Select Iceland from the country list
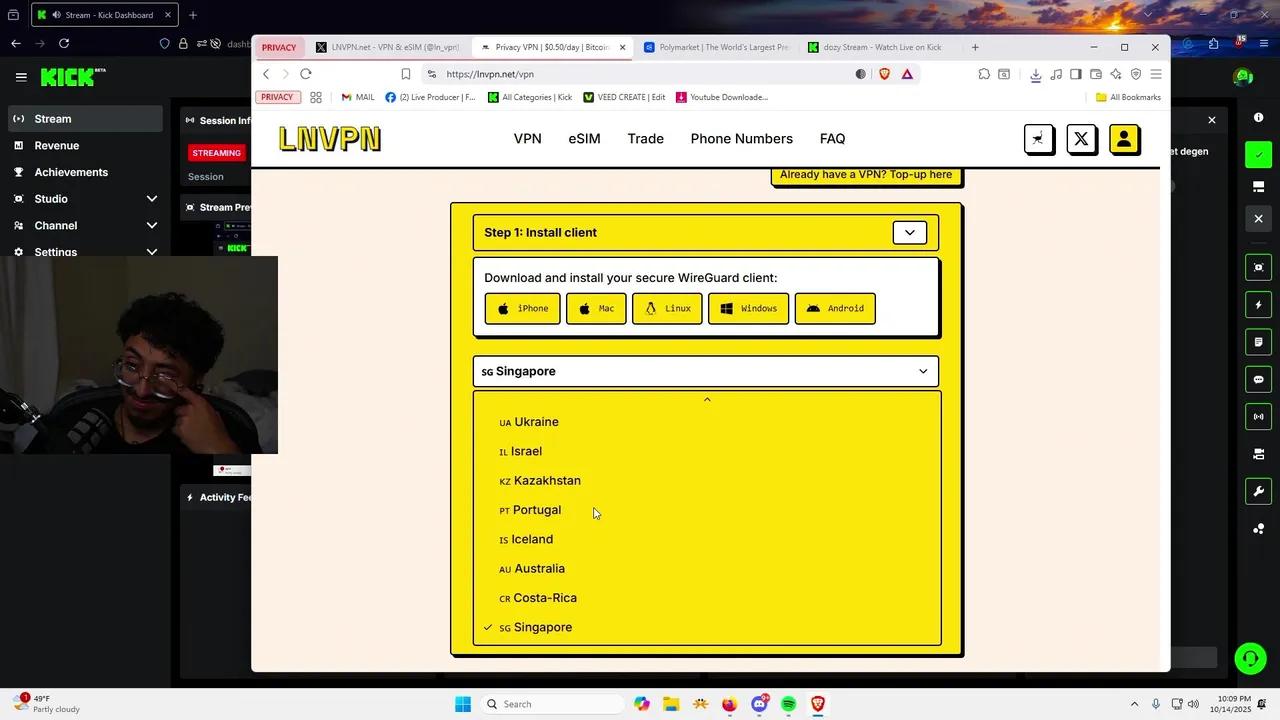 526,539
